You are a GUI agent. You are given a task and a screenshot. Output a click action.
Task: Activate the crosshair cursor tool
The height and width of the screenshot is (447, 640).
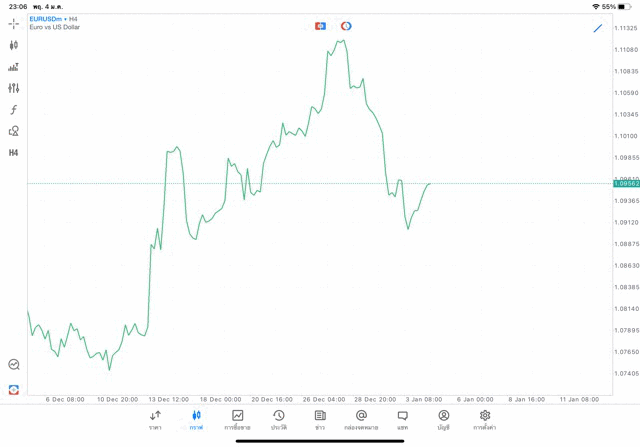tap(14, 23)
